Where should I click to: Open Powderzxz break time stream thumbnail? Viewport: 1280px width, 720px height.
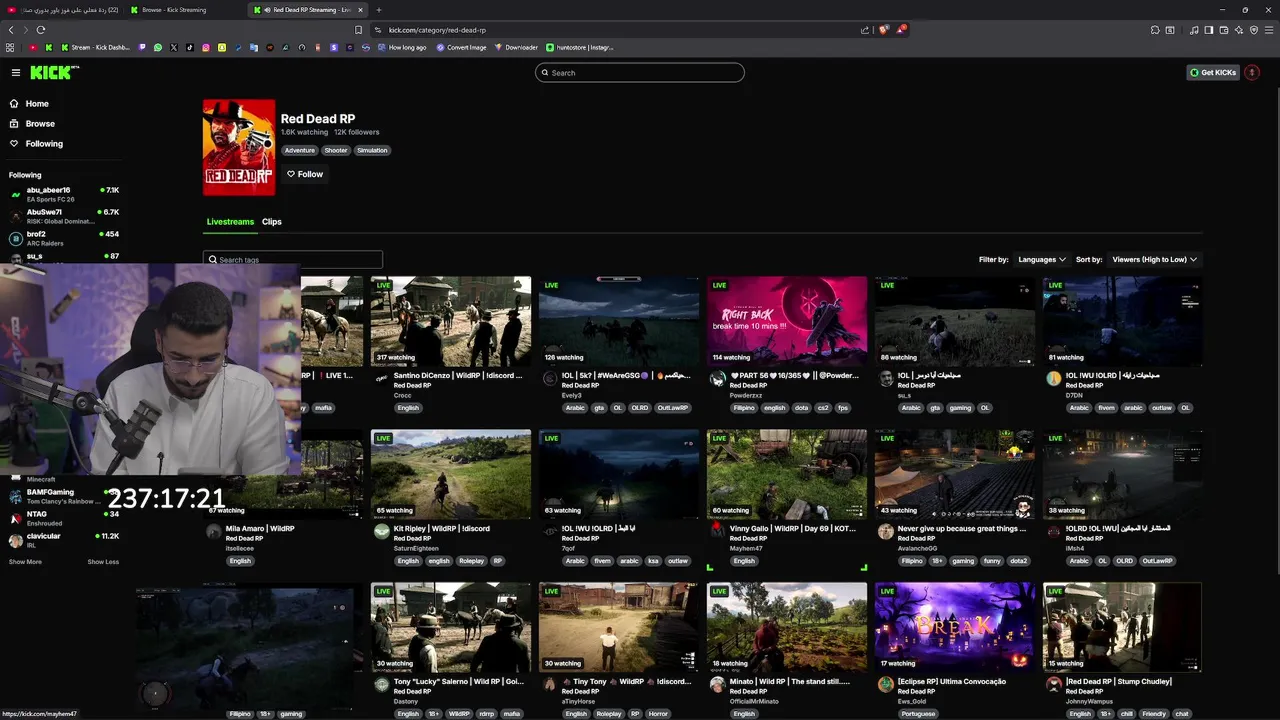(787, 321)
